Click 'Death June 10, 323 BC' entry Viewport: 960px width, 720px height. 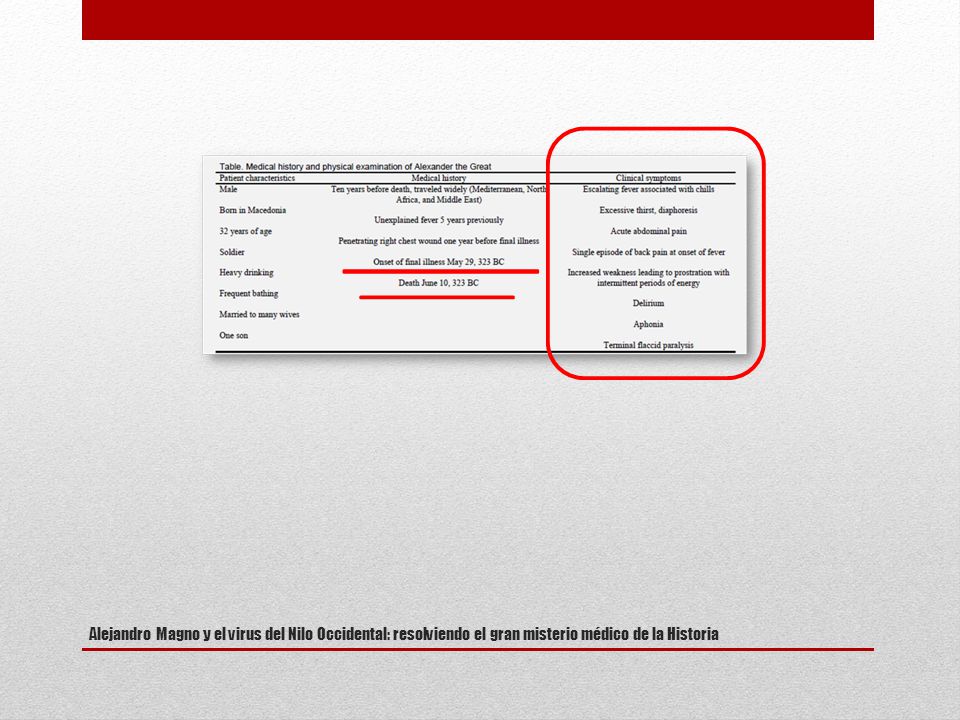[x=438, y=283]
